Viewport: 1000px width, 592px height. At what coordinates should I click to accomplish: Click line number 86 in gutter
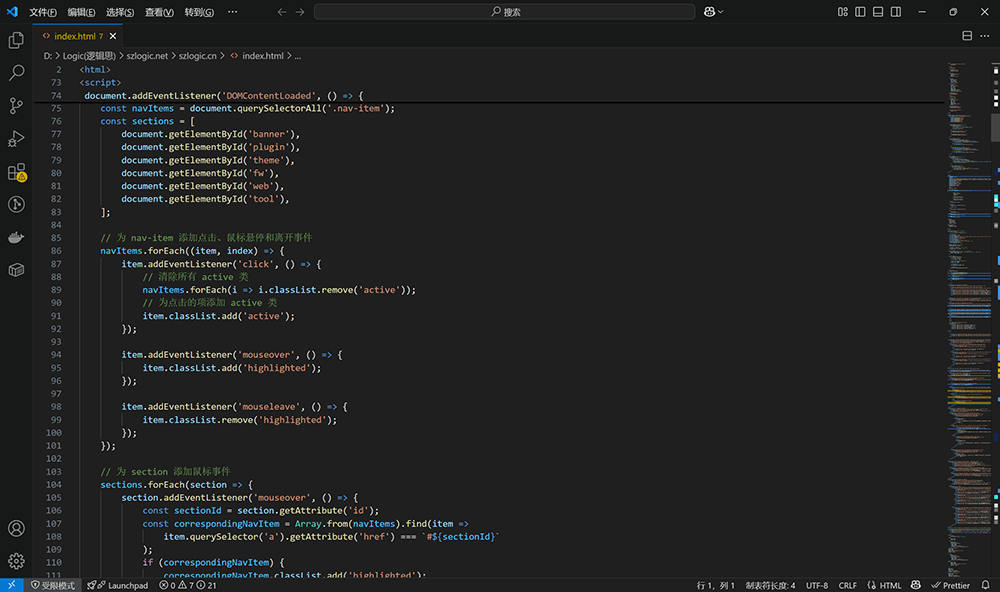(x=56, y=251)
